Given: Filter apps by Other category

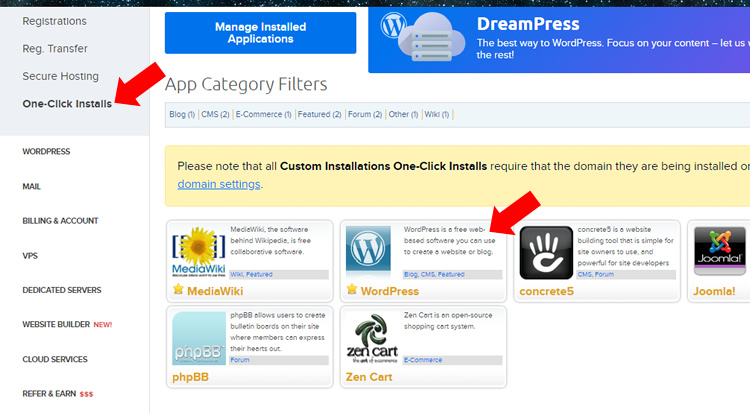Looking at the screenshot, I should coord(403,114).
